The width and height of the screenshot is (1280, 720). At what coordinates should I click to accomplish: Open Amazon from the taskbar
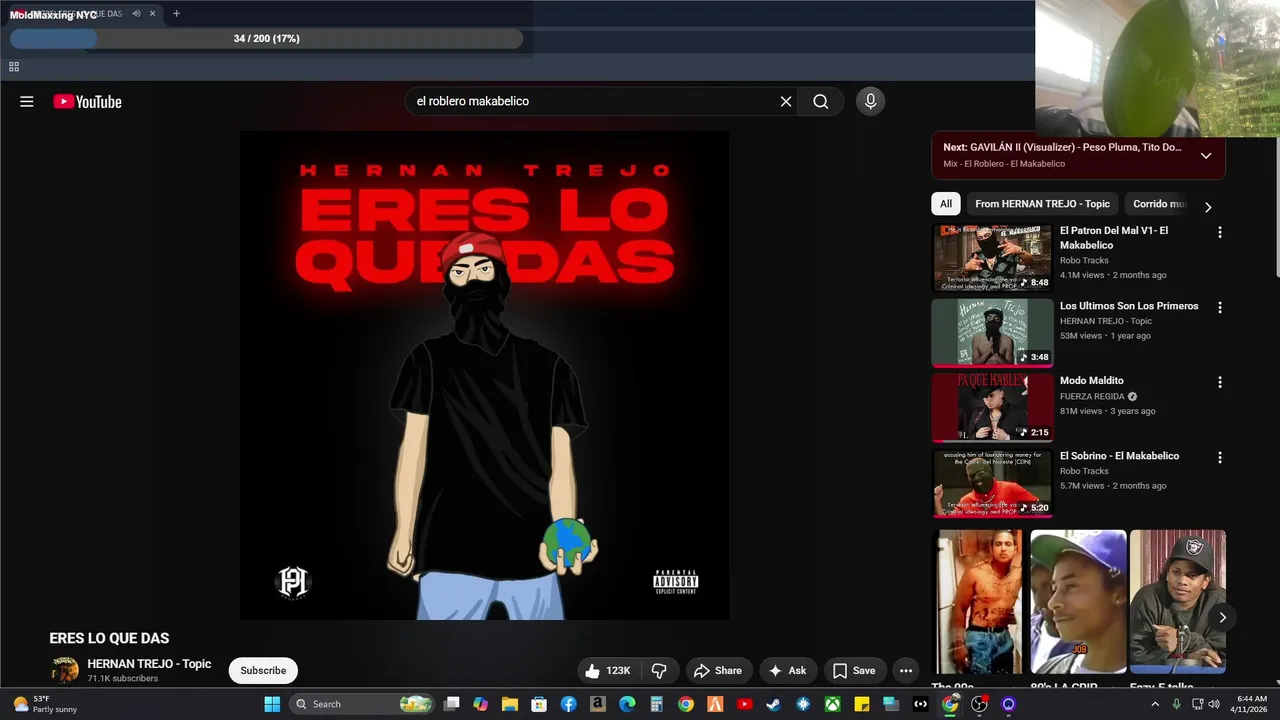point(598,704)
